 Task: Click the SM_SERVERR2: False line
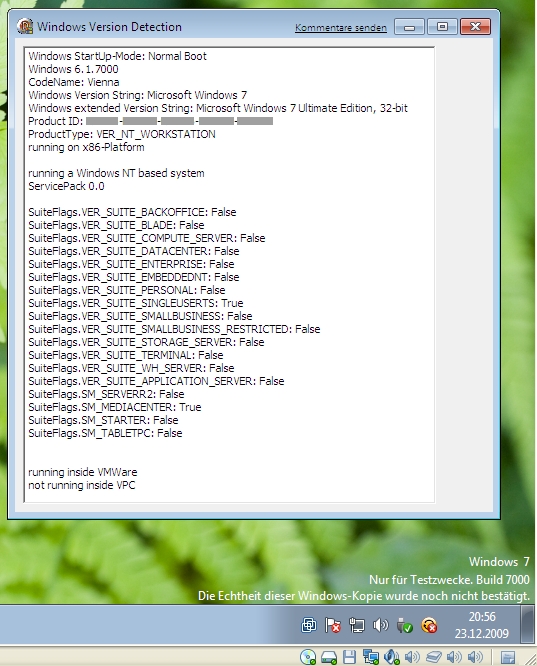(106, 394)
